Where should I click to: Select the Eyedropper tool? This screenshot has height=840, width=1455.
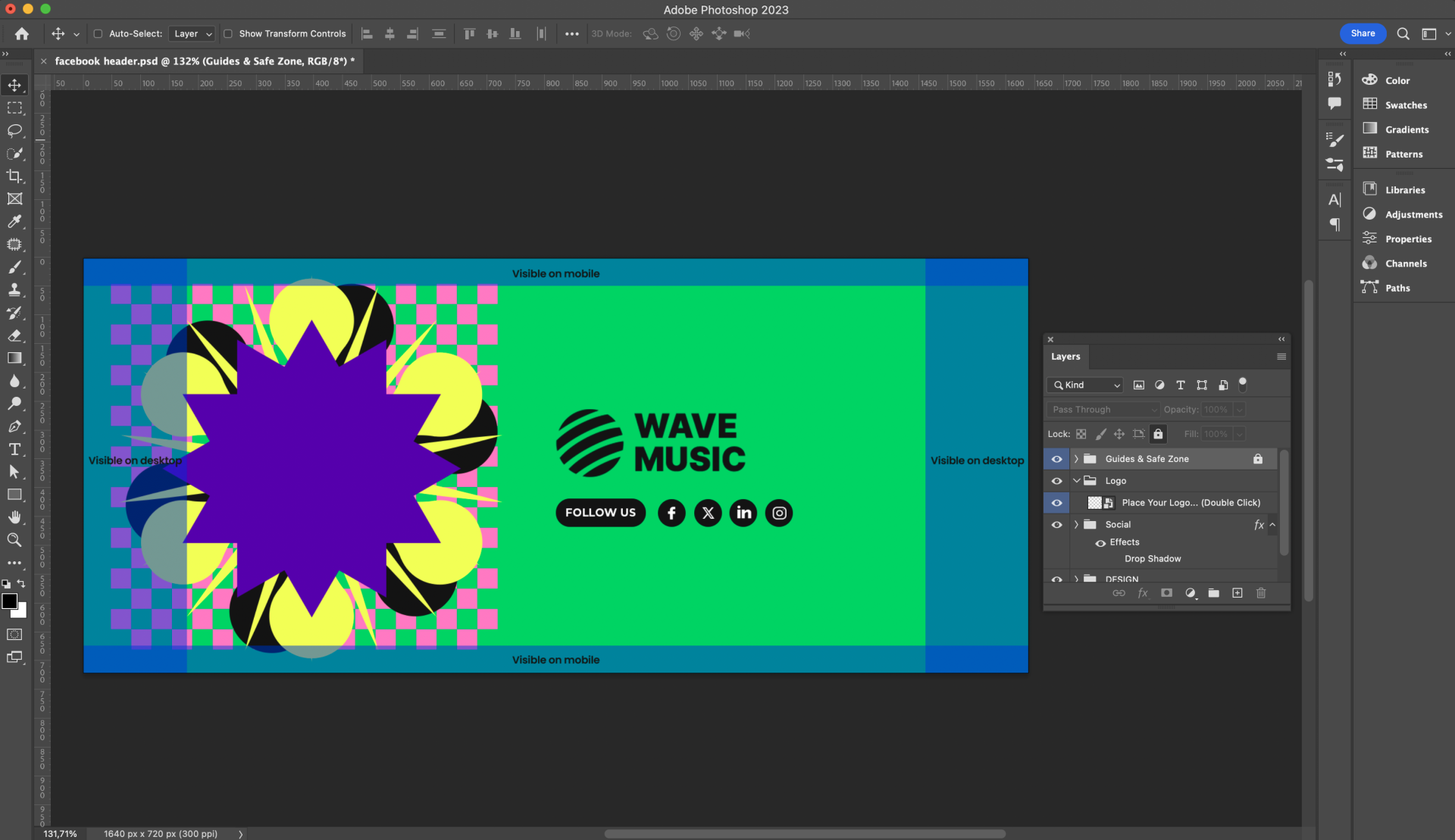(14, 221)
